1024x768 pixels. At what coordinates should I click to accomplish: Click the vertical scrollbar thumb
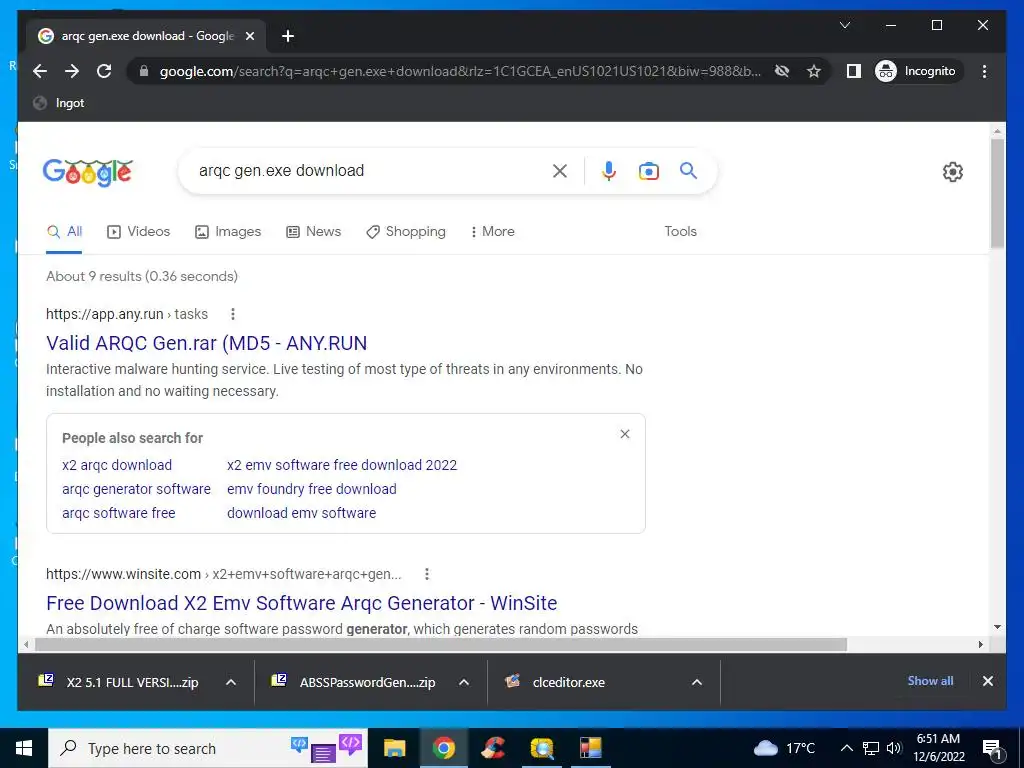pos(997,193)
